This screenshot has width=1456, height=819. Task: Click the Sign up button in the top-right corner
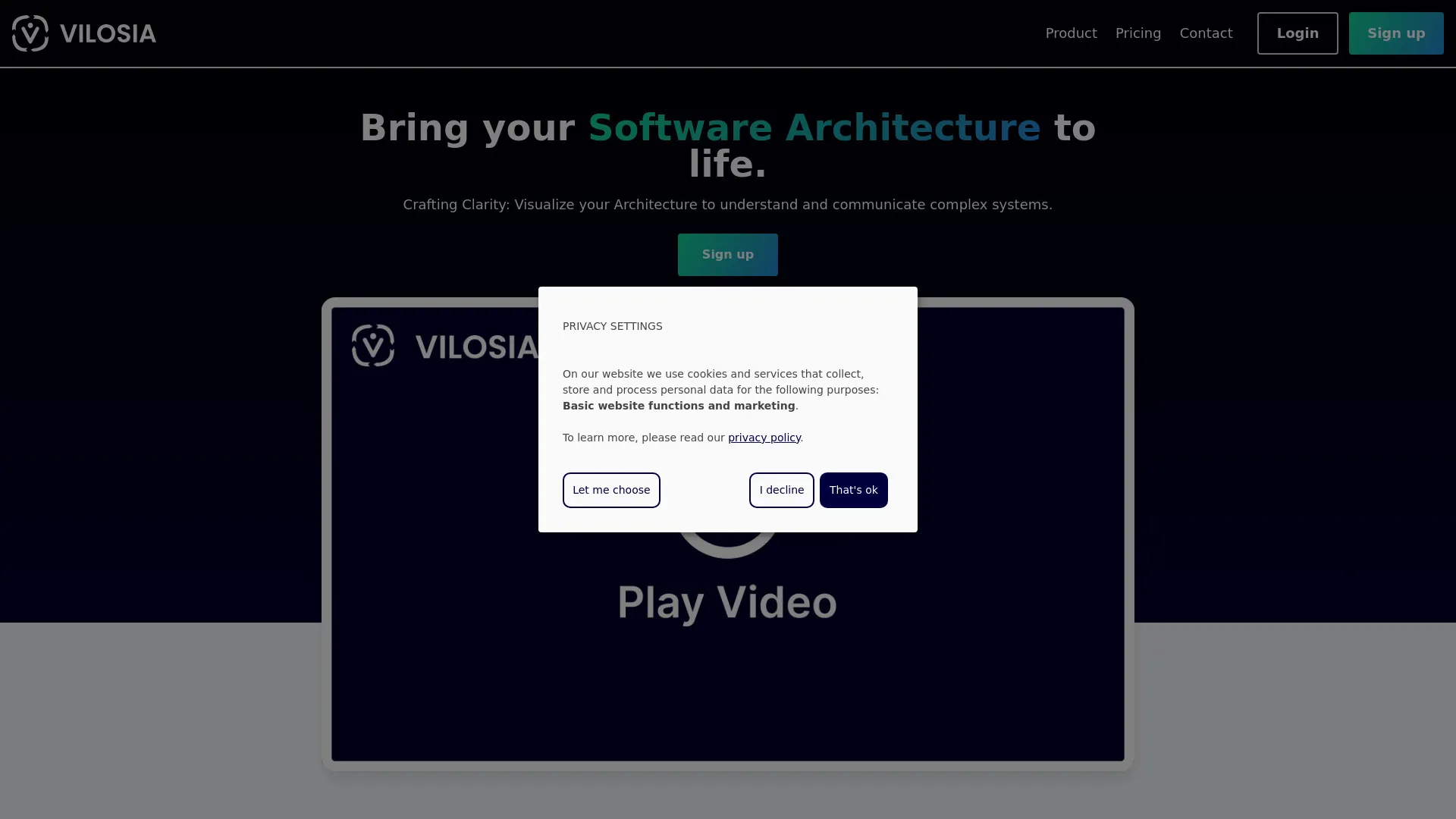(1396, 33)
